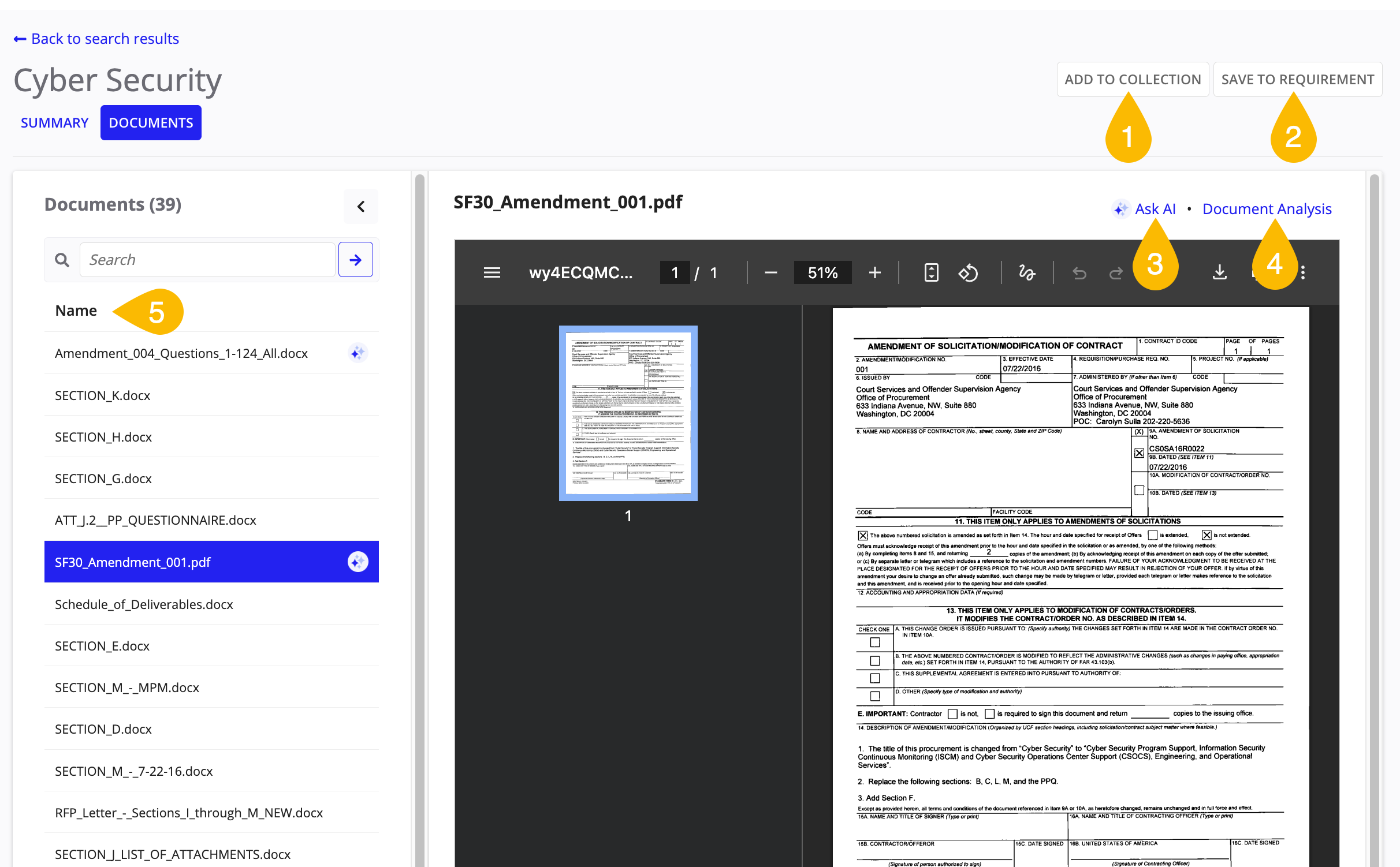Click the fit to page icon
This screenshot has height=867, width=1400.
click(x=931, y=272)
